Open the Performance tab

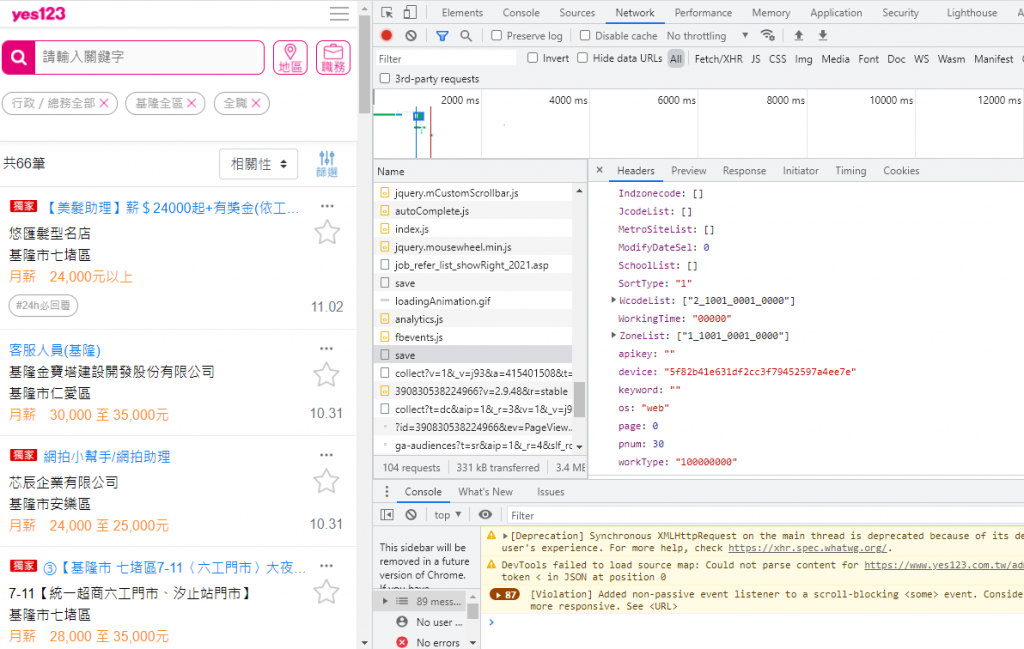click(x=703, y=12)
